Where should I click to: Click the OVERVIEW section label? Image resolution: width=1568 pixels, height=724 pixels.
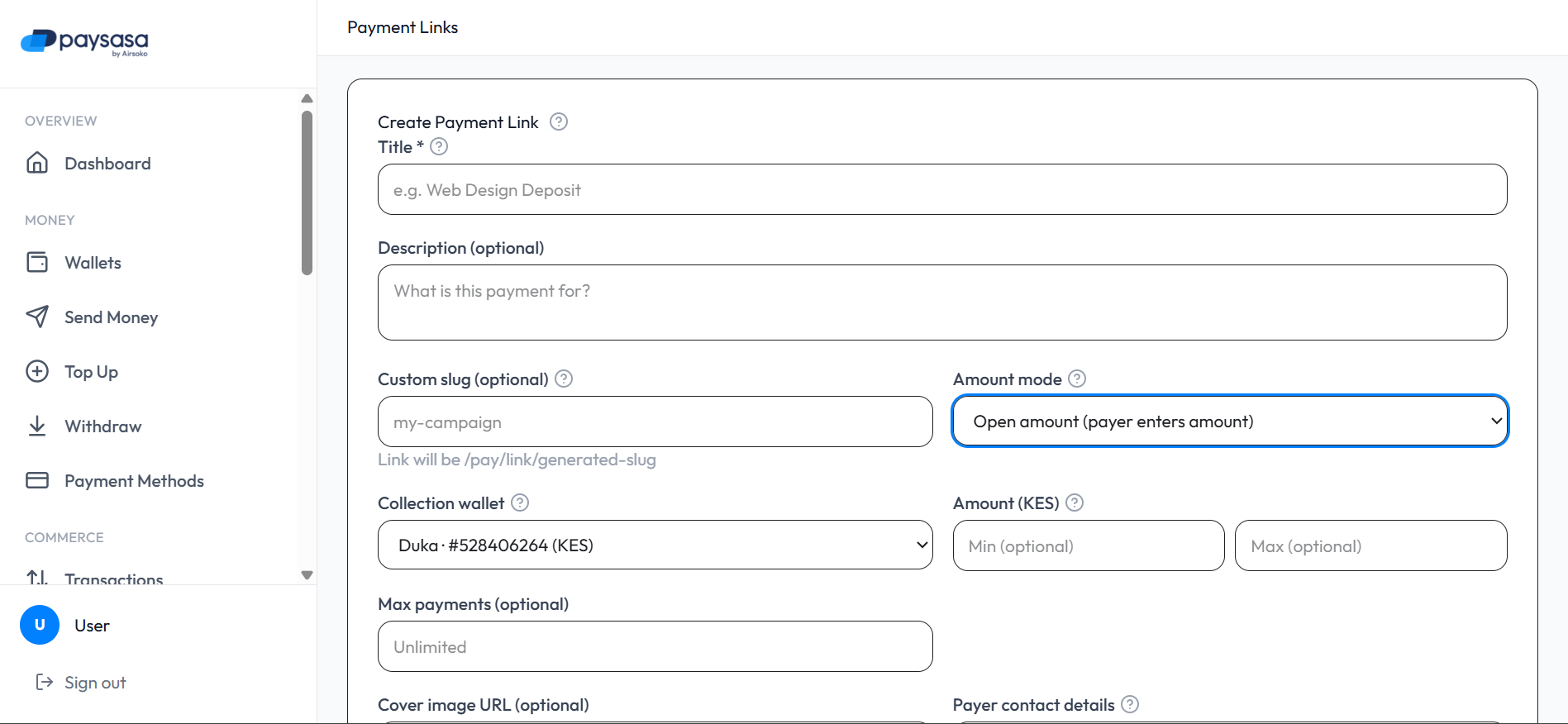(60, 121)
